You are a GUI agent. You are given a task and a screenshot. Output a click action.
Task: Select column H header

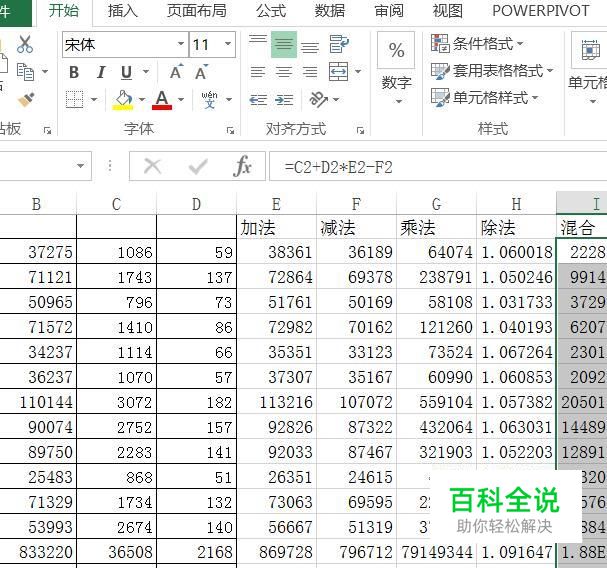[516, 204]
